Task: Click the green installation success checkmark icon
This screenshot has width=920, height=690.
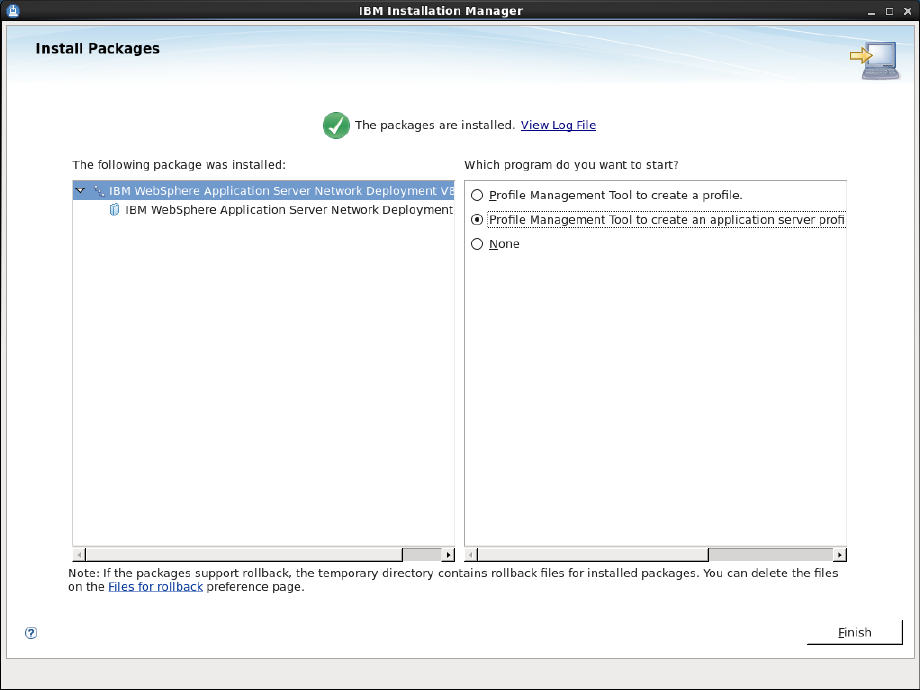Action: [336, 125]
